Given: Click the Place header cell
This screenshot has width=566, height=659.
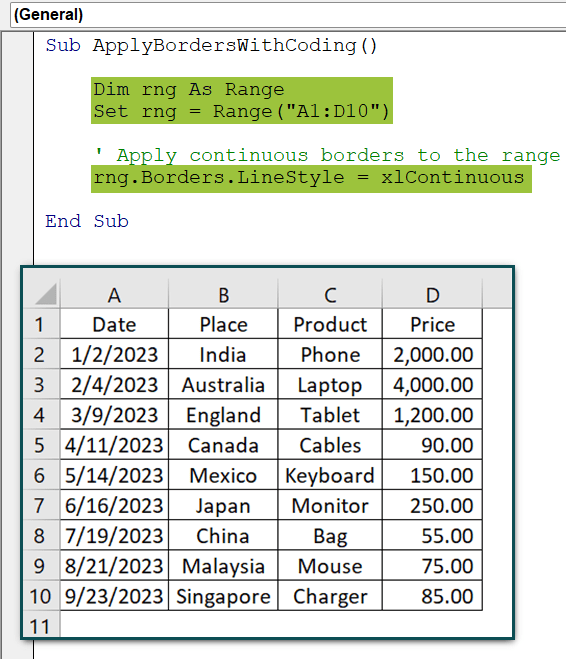Looking at the screenshot, I should [223, 324].
